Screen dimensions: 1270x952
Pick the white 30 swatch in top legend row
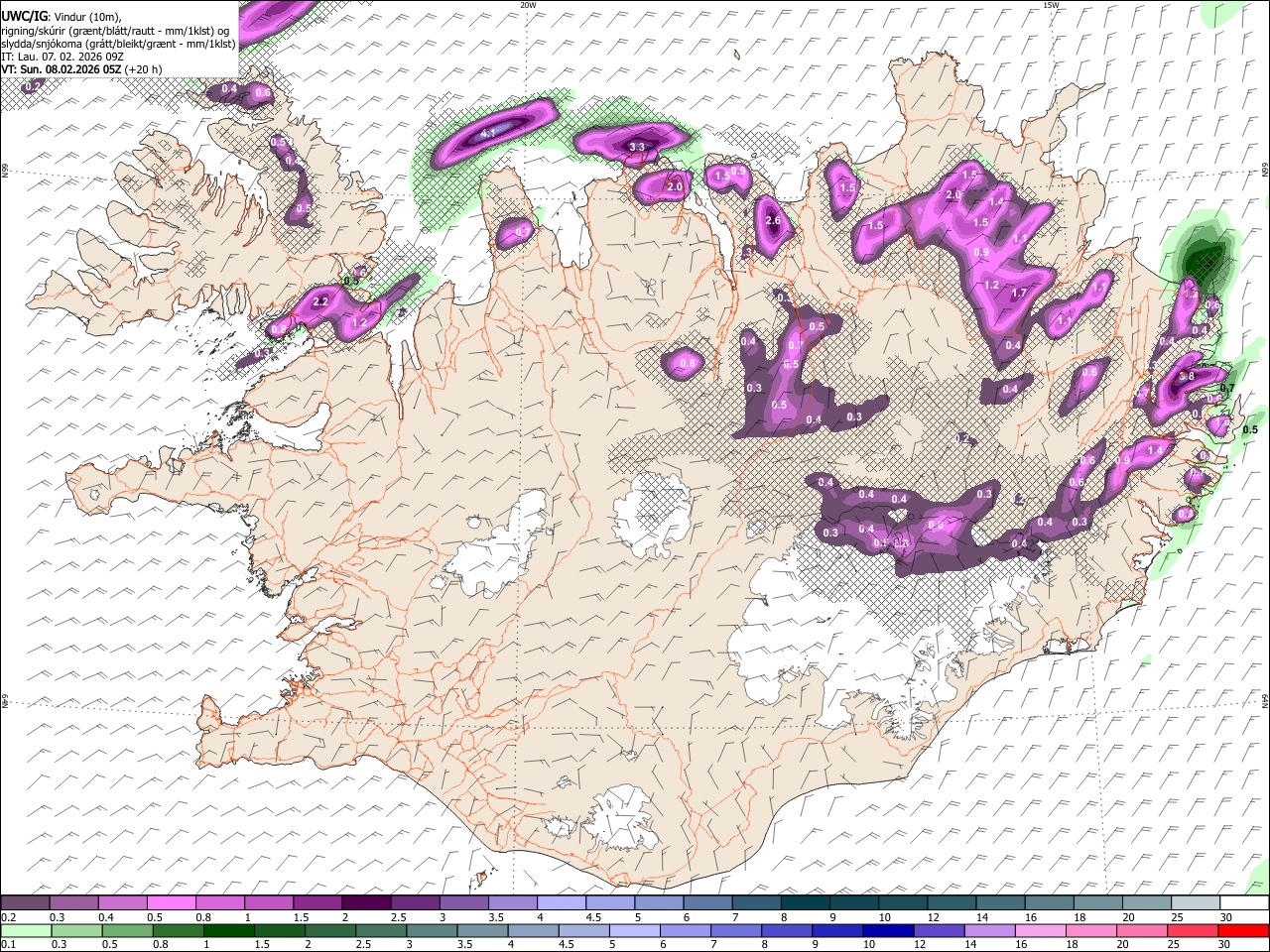point(1242,903)
